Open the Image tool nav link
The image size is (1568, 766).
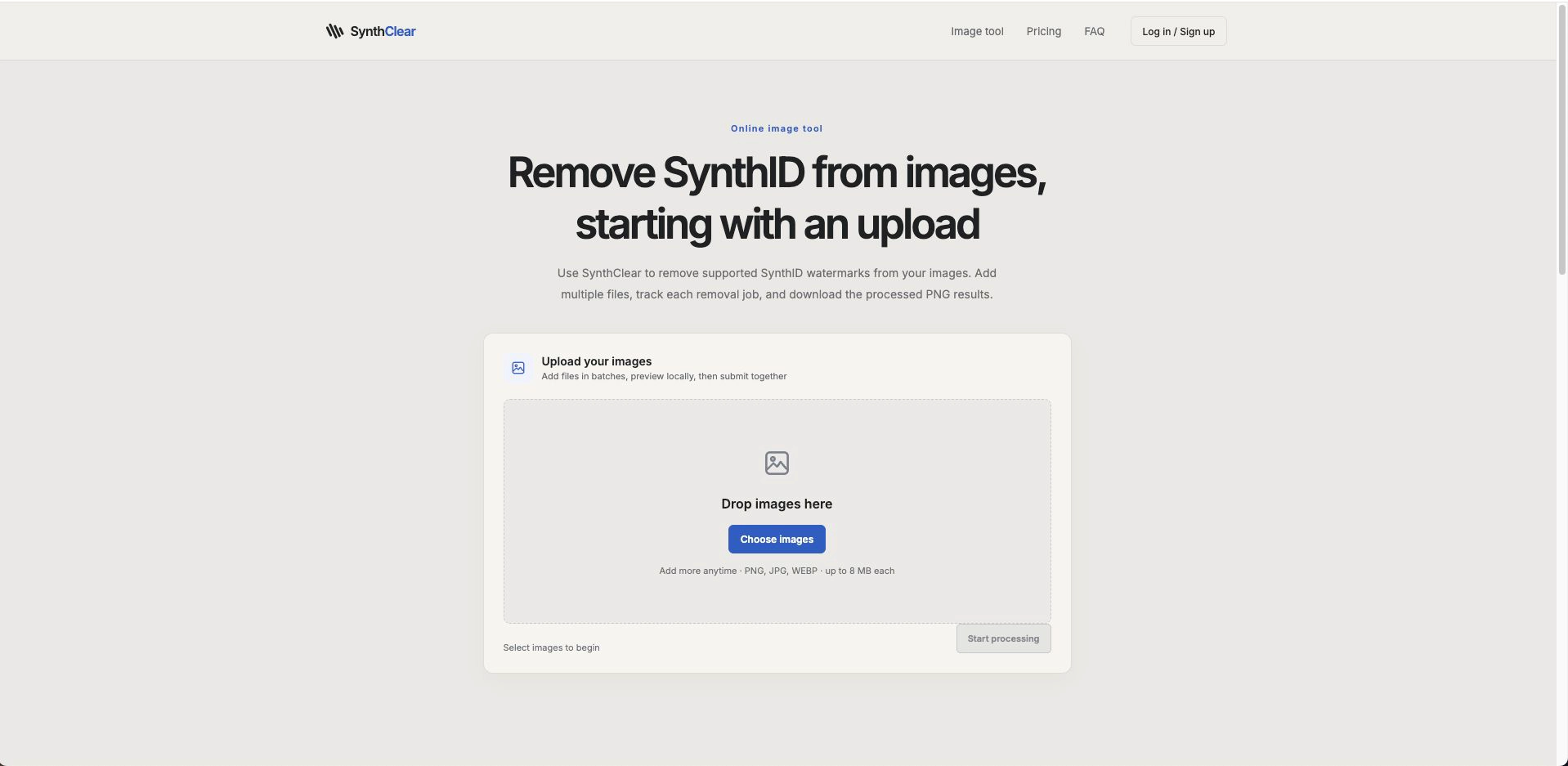(x=977, y=31)
